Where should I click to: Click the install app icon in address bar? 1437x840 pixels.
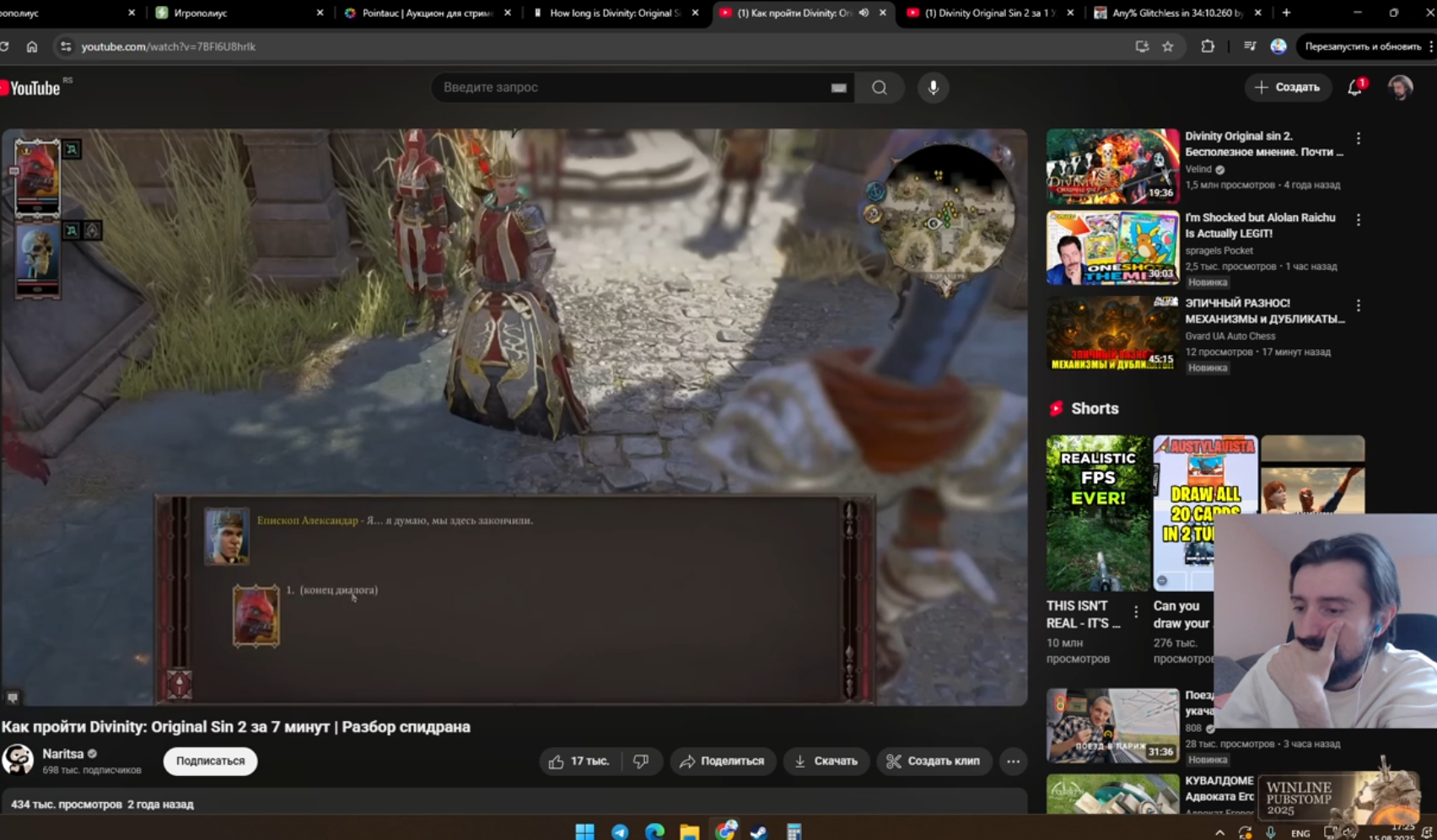(1142, 46)
